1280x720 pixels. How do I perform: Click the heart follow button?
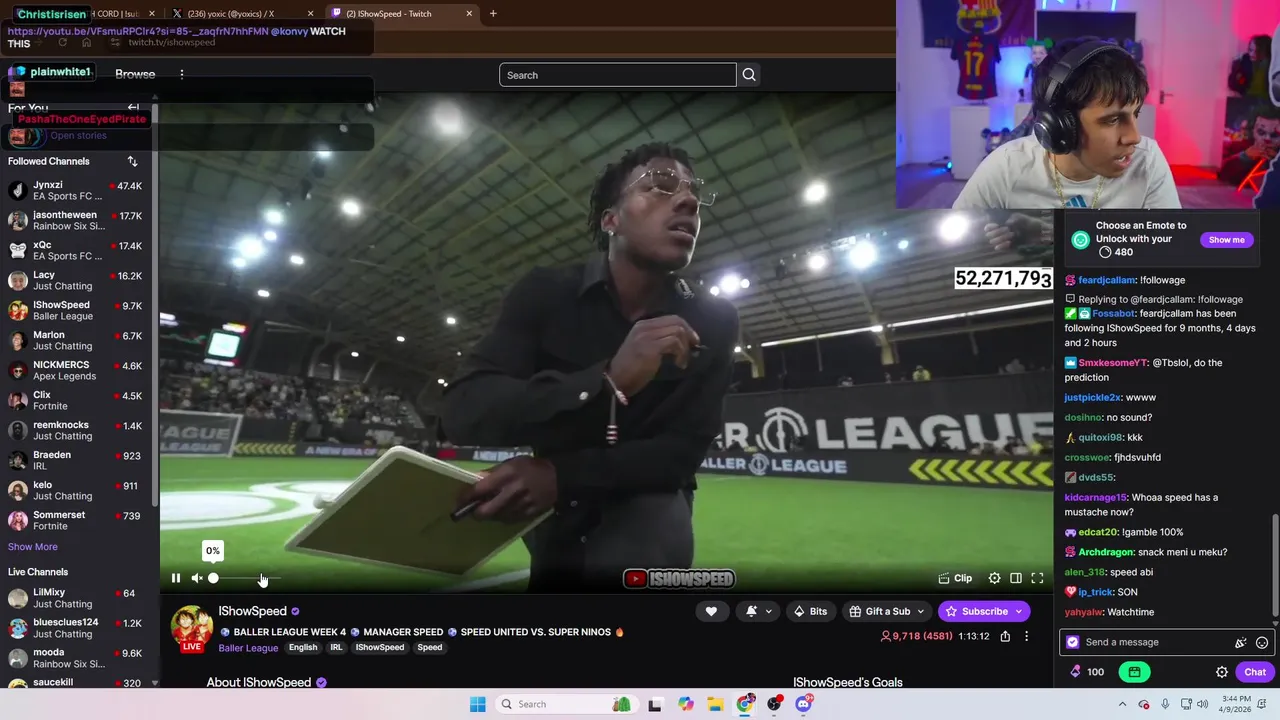711,611
